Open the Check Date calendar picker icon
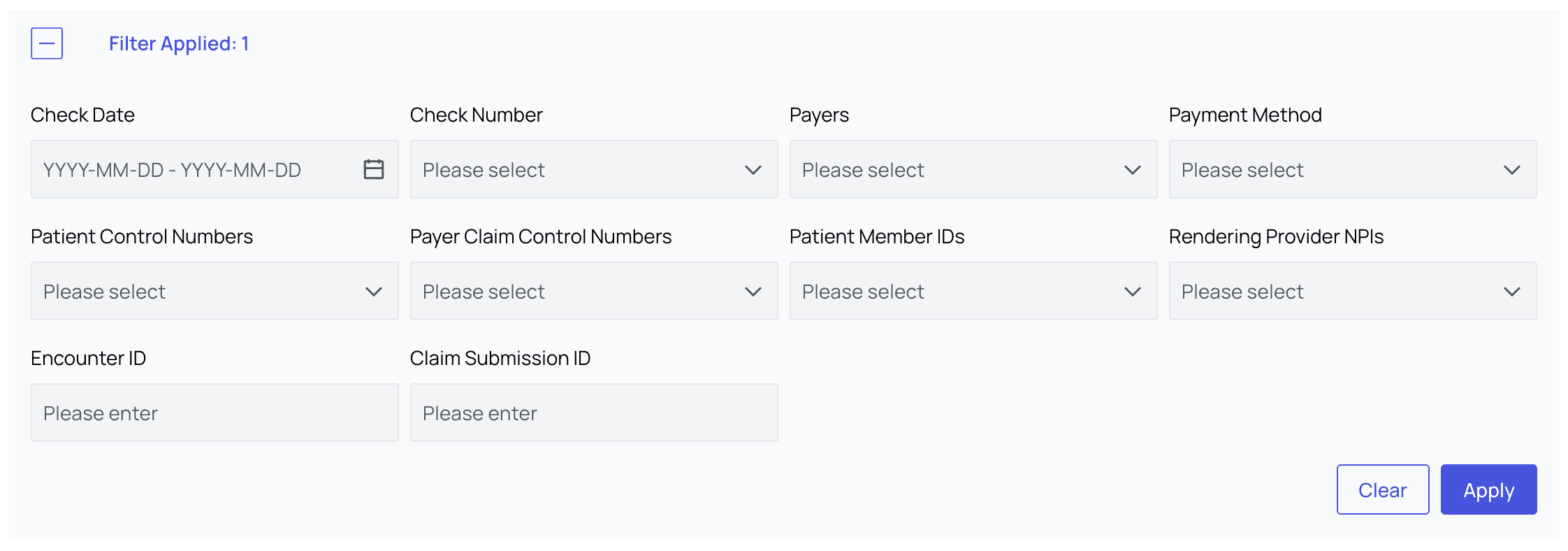Screen dimensions: 1568x551 (x=374, y=169)
